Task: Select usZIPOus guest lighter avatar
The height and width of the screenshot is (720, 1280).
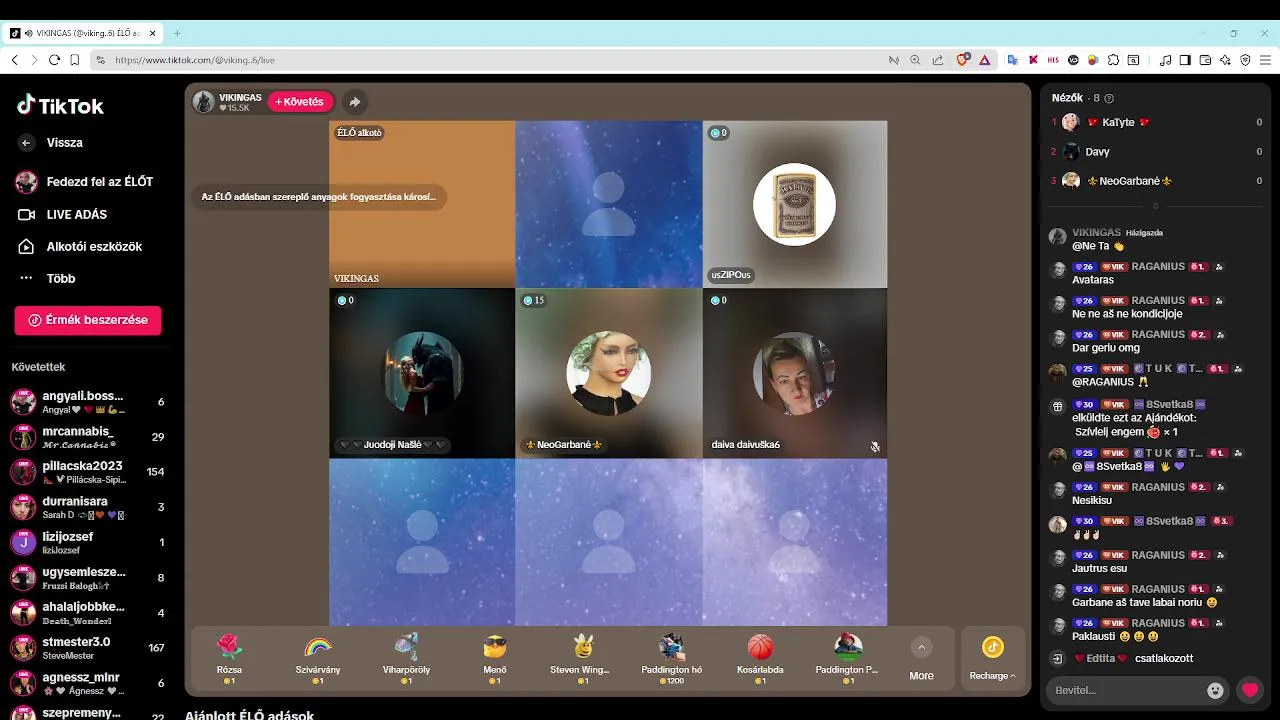Action: [x=794, y=204]
